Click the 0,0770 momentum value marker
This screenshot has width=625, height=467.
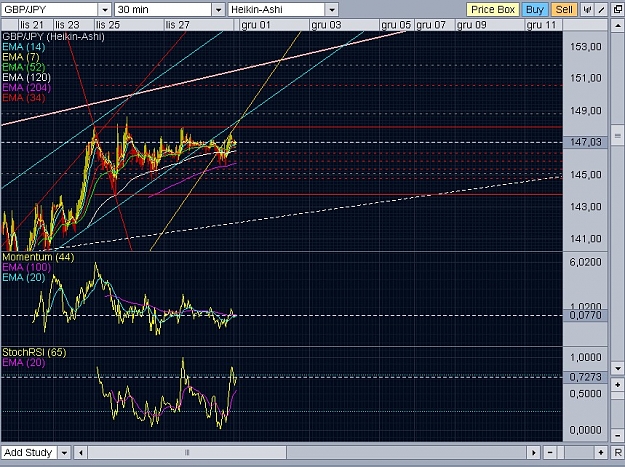point(585,316)
